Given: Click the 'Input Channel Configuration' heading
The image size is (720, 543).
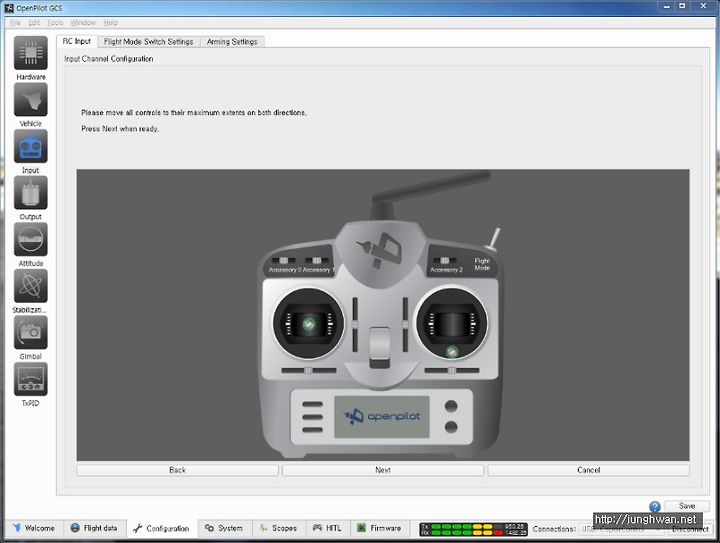Looking at the screenshot, I should [108, 59].
